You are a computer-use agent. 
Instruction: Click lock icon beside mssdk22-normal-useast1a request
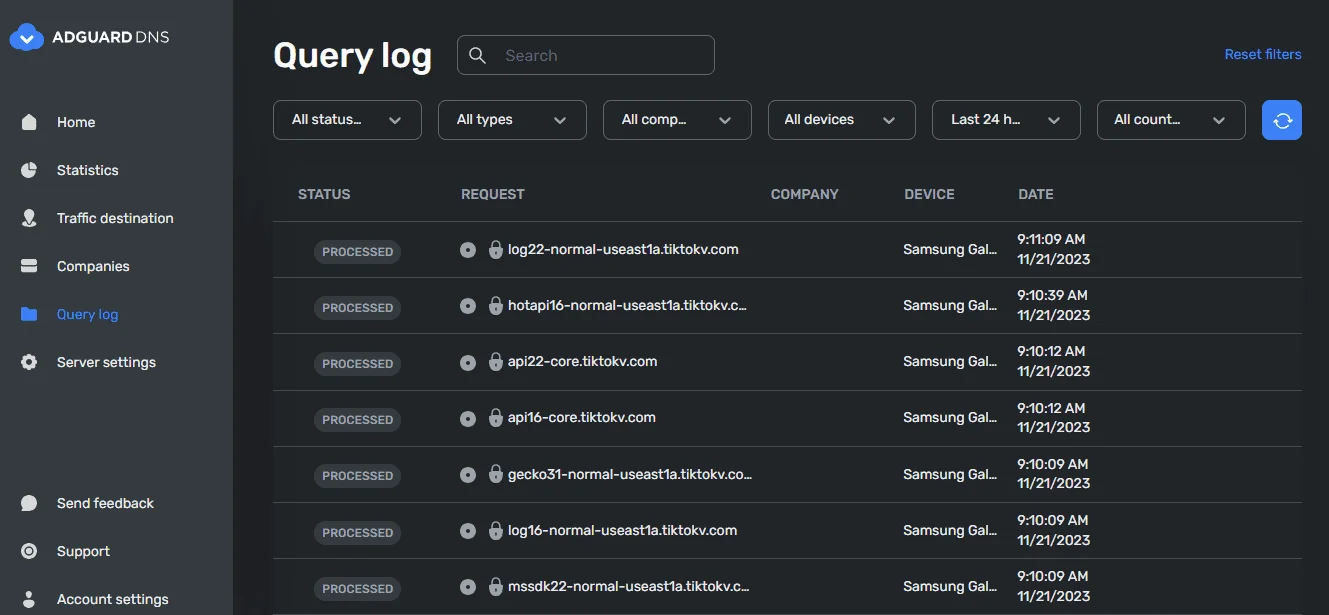click(x=495, y=587)
